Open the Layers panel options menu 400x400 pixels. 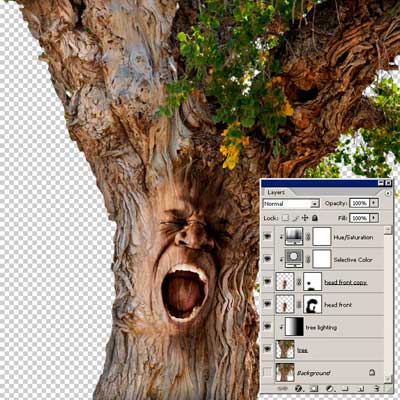pyautogui.click(x=388, y=193)
